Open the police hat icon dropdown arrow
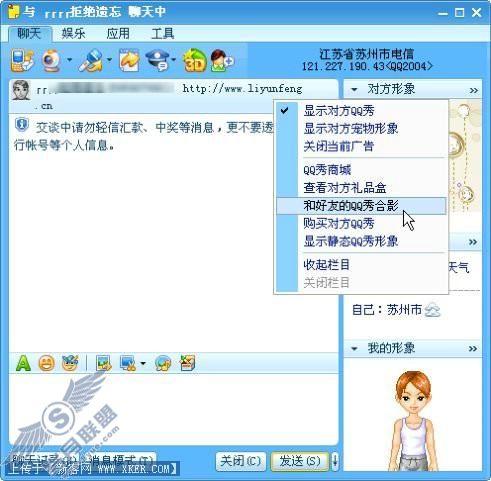491x481 pixels. 174,60
